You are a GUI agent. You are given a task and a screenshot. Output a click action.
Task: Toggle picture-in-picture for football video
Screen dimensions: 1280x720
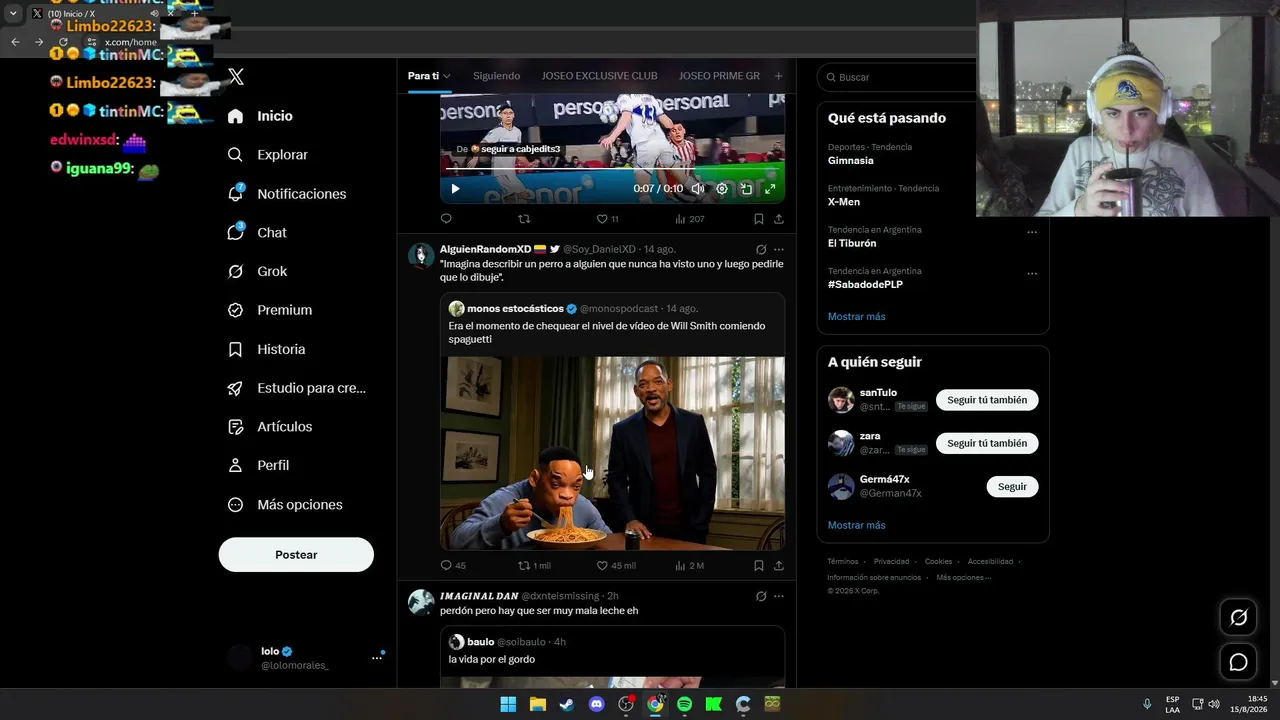(x=746, y=189)
